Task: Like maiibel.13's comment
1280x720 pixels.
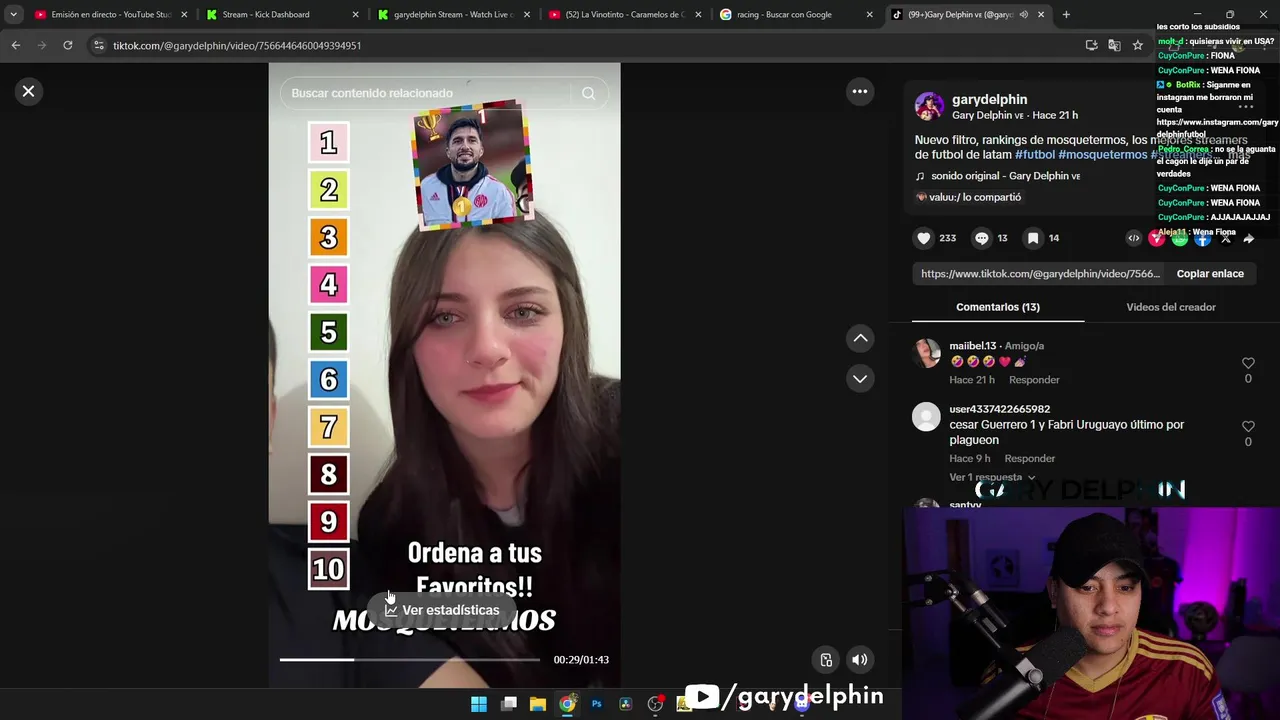Action: [1248, 363]
